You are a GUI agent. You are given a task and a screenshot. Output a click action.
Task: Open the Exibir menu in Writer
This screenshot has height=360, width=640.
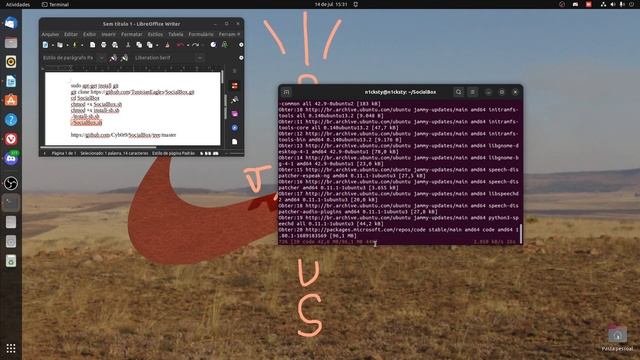pyautogui.click(x=89, y=34)
